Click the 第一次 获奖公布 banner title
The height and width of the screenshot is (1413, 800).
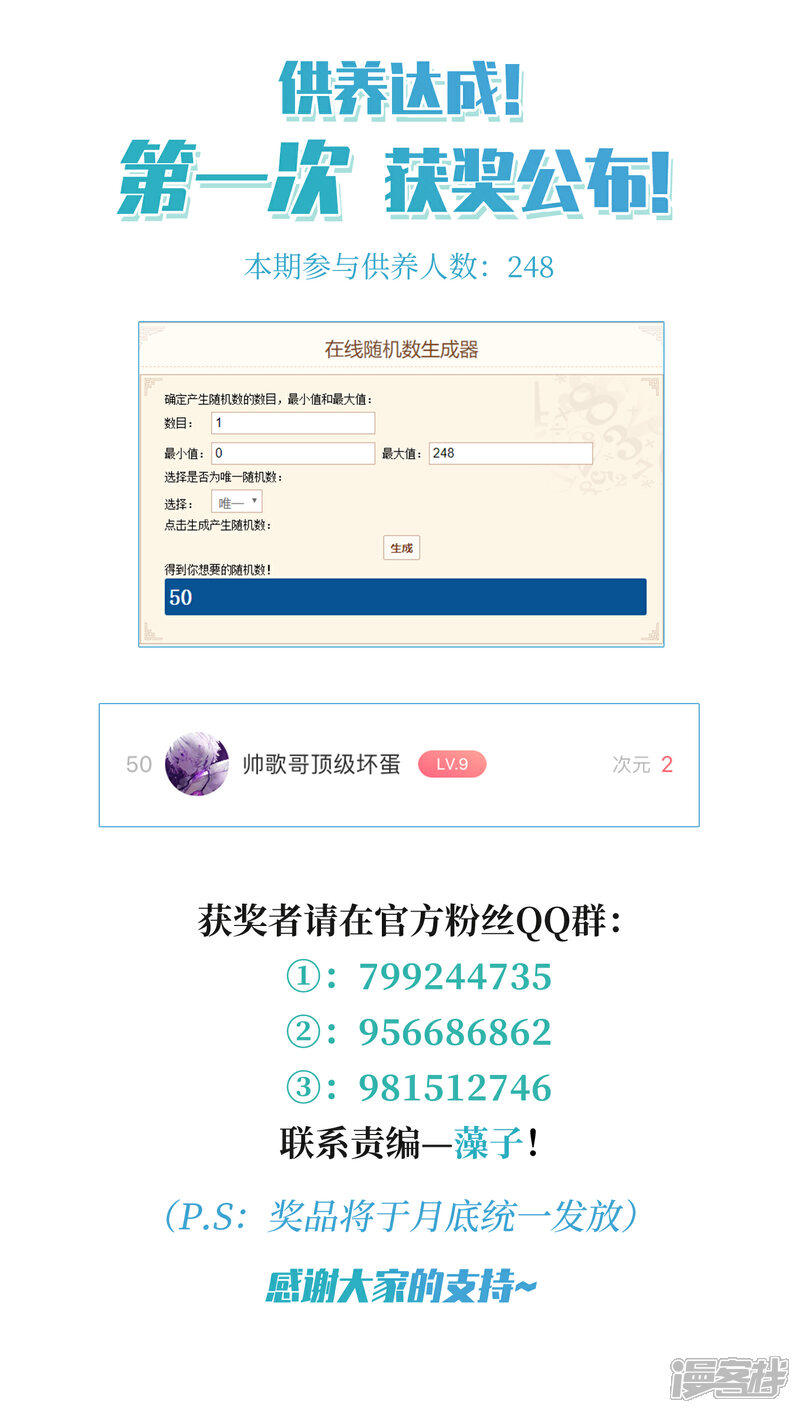[x=396, y=182]
